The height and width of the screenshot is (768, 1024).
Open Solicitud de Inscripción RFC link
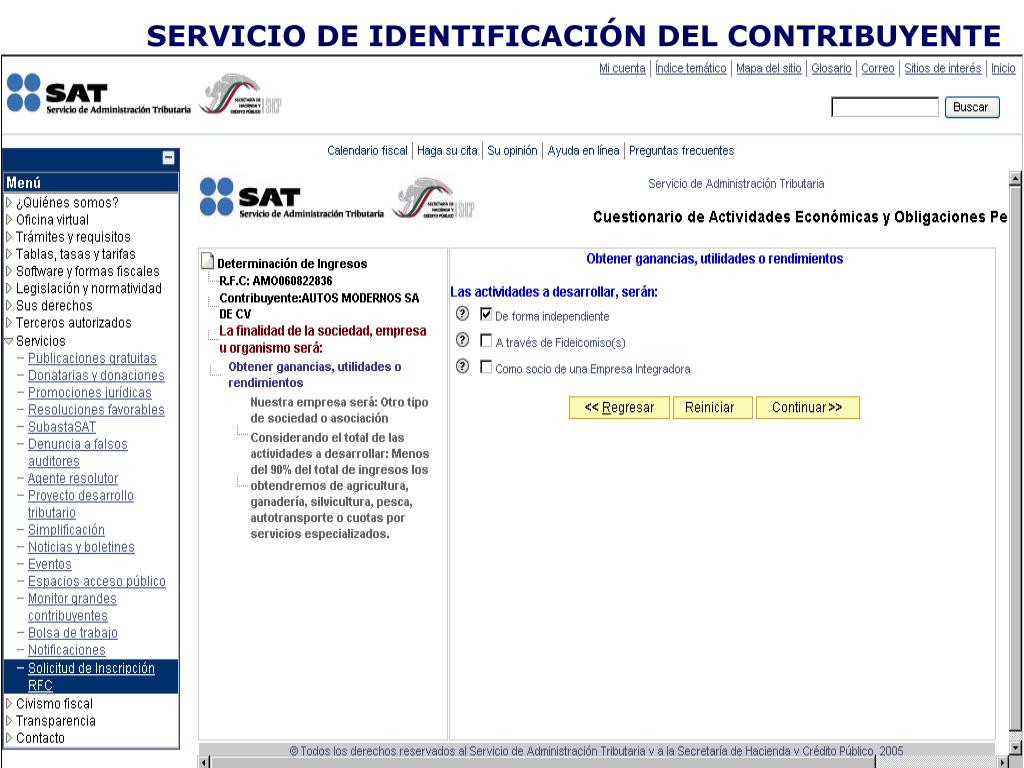click(91, 677)
